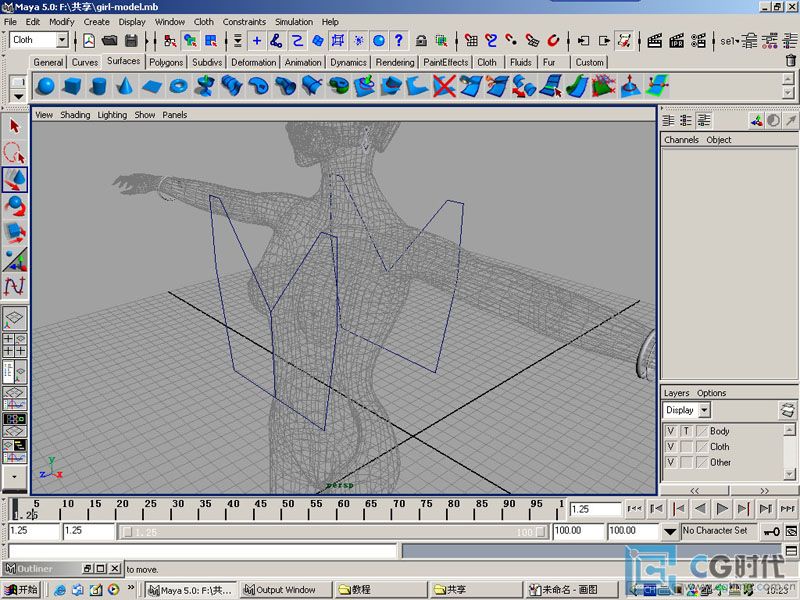
Task: Toggle the handles selection mask plus icon
Action: 257,40
